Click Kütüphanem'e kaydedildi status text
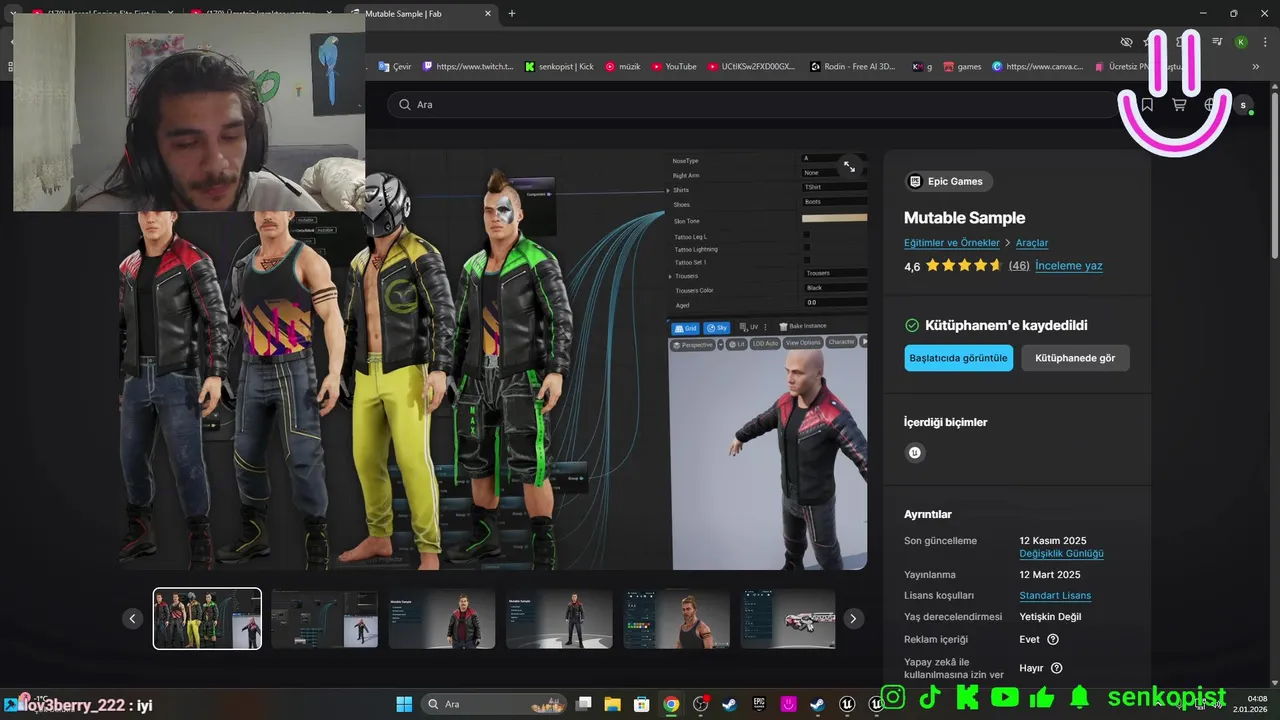Image resolution: width=1280 pixels, height=720 pixels. pos(1005,326)
